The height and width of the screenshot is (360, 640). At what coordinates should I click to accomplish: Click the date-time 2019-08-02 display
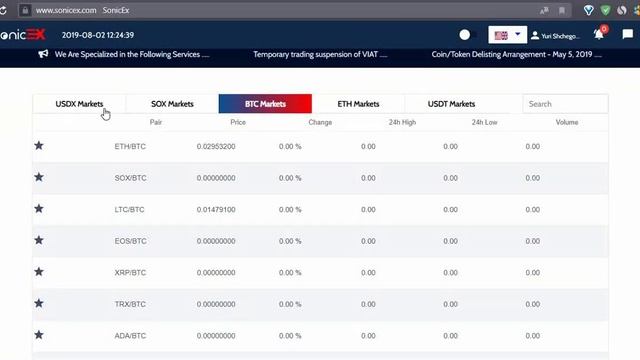[x=98, y=35]
